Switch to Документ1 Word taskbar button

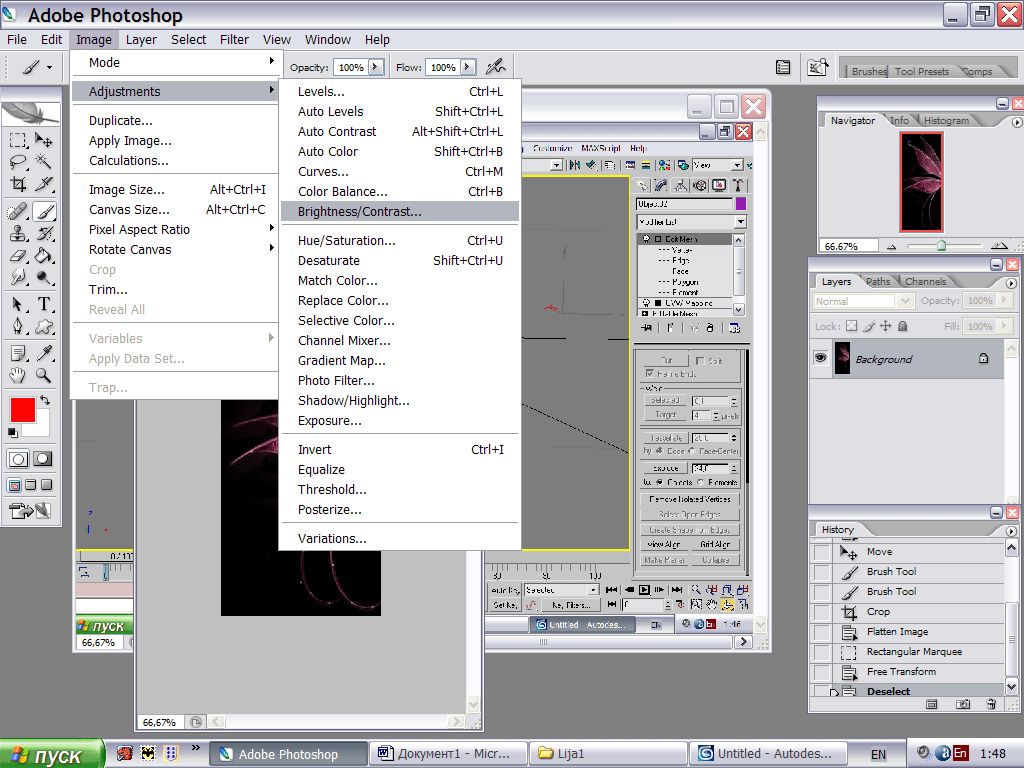tap(449, 754)
